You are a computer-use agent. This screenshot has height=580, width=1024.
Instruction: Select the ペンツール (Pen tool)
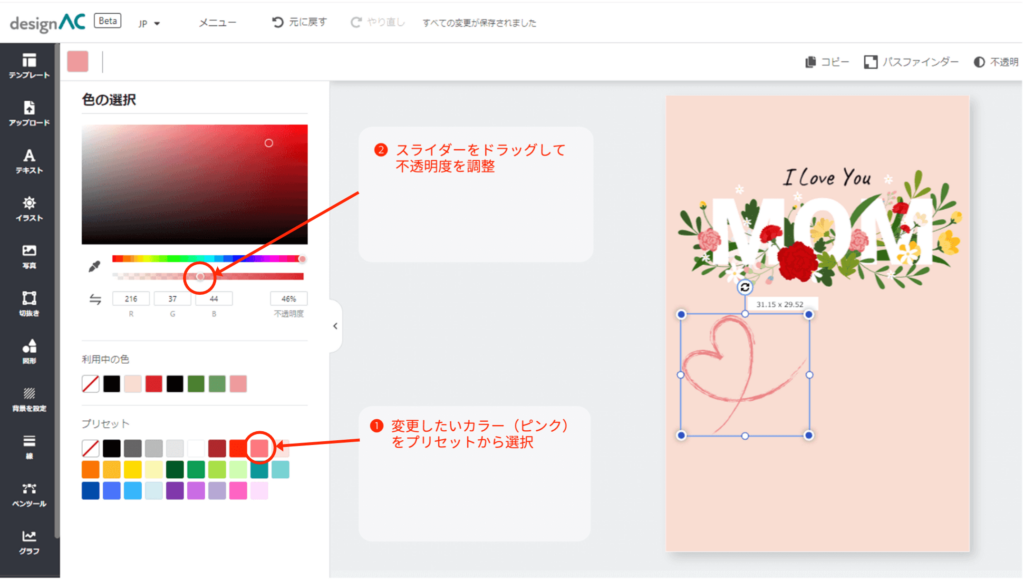click(x=29, y=495)
